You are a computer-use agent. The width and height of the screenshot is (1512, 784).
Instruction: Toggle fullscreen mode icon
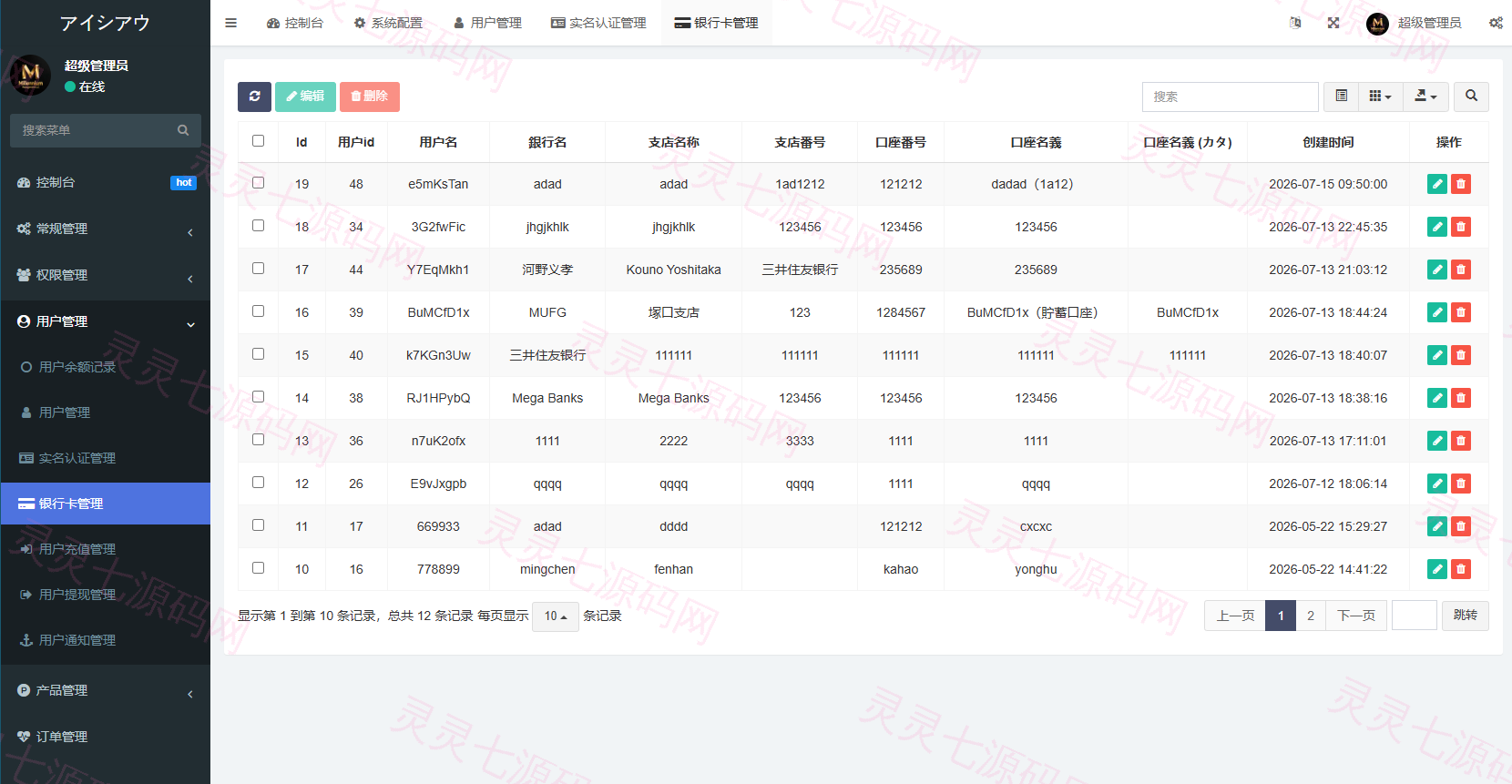point(1333,23)
